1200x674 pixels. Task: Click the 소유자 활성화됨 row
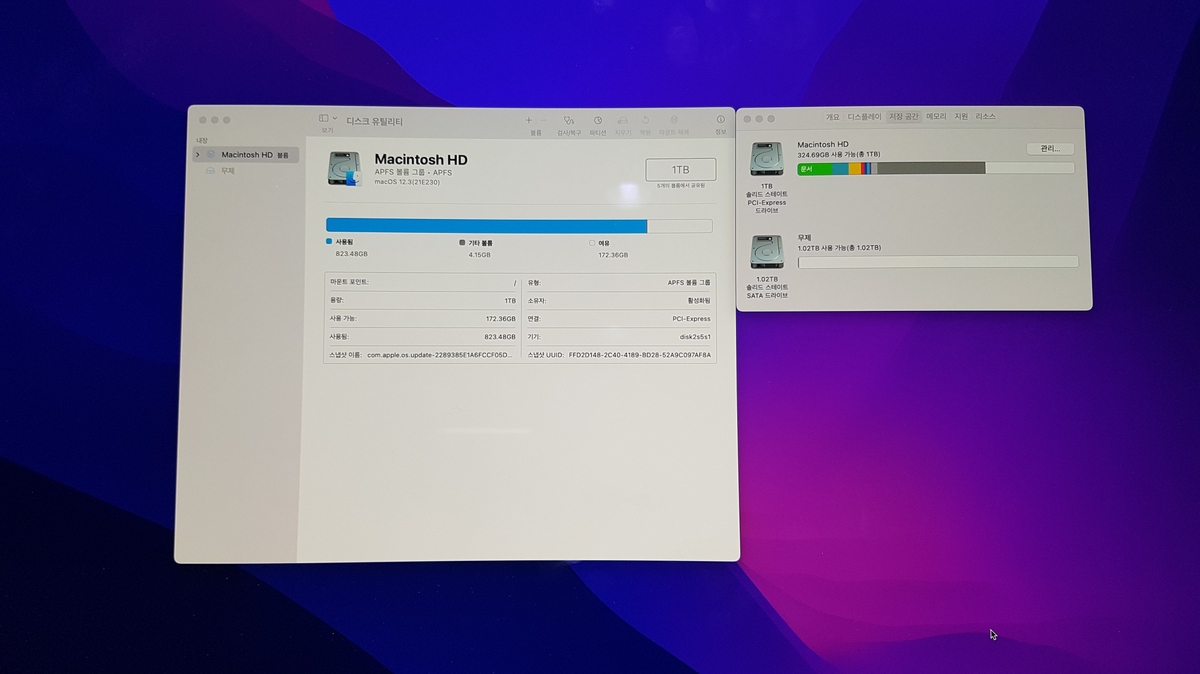(619, 300)
